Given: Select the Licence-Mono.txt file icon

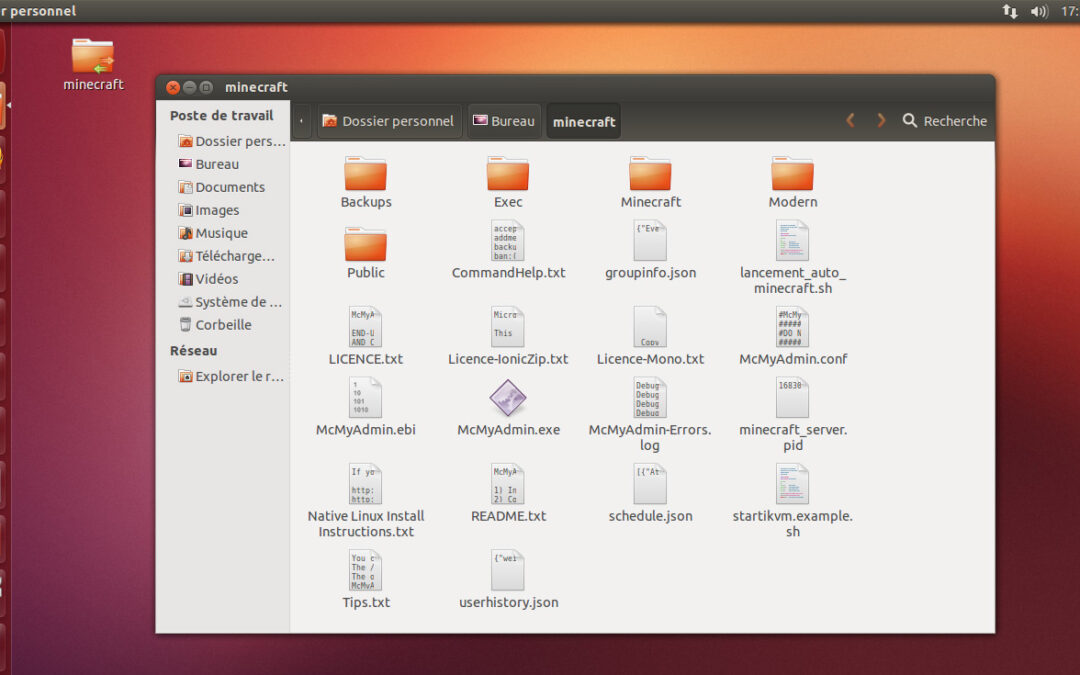Looking at the screenshot, I should tap(650, 327).
